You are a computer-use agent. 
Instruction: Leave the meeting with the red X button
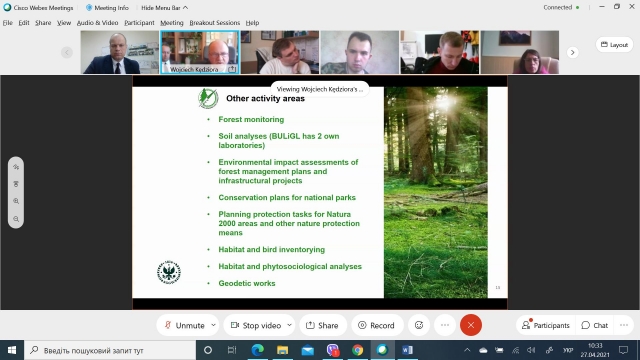tap(471, 325)
